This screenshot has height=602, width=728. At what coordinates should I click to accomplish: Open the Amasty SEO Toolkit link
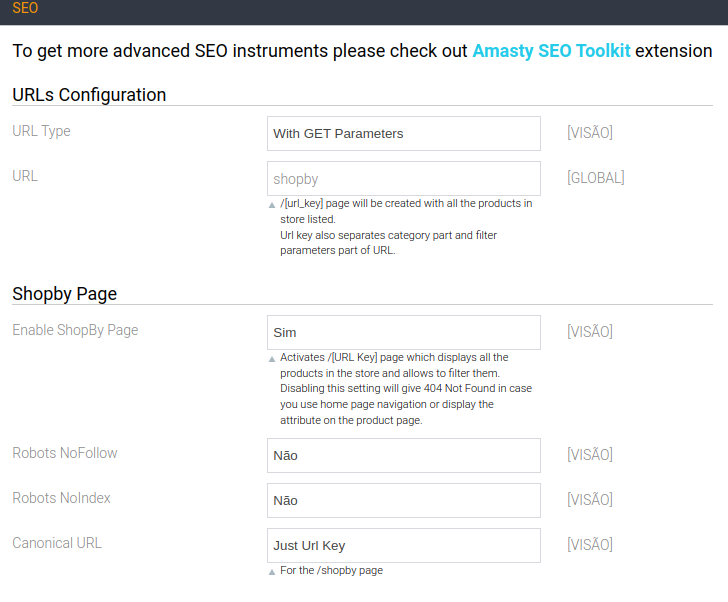pyautogui.click(x=551, y=51)
